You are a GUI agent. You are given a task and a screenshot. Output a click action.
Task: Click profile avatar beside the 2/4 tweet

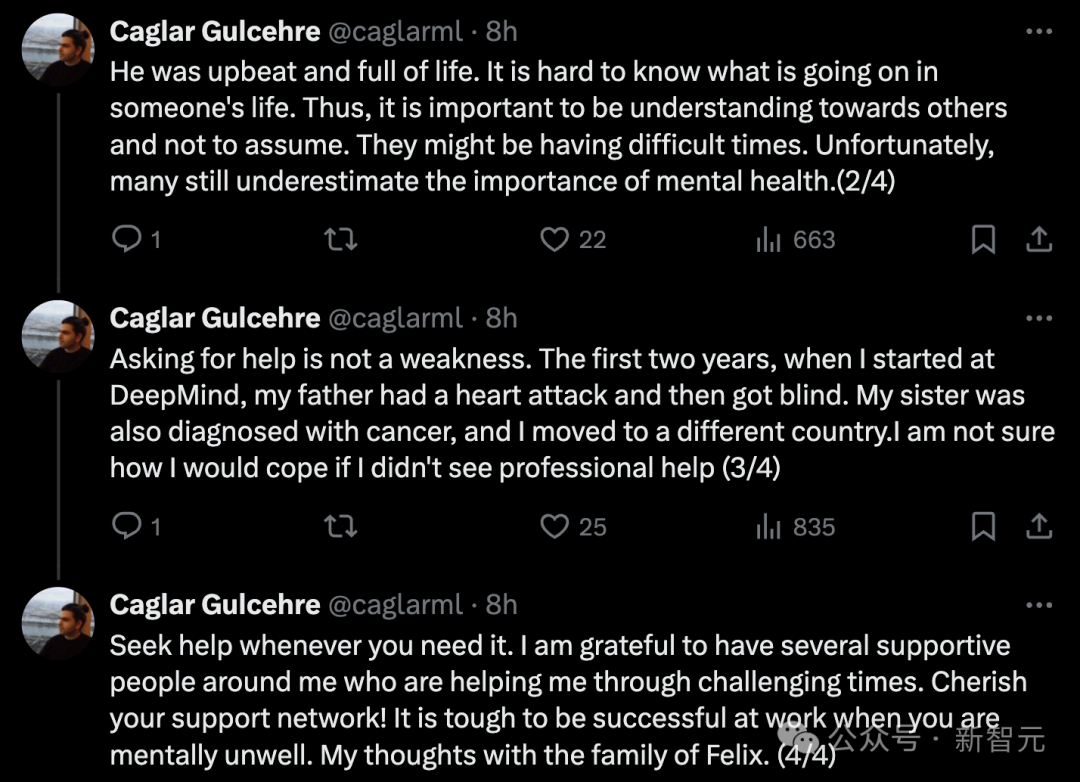58,50
